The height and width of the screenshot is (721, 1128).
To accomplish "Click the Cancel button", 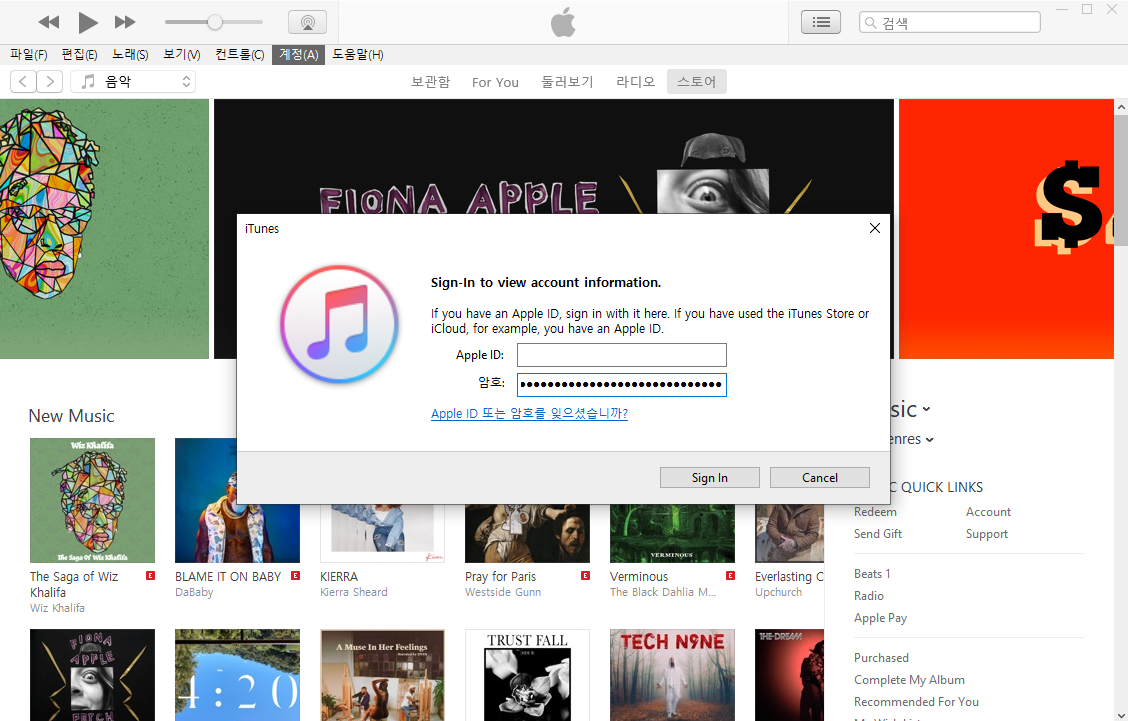I will [819, 478].
